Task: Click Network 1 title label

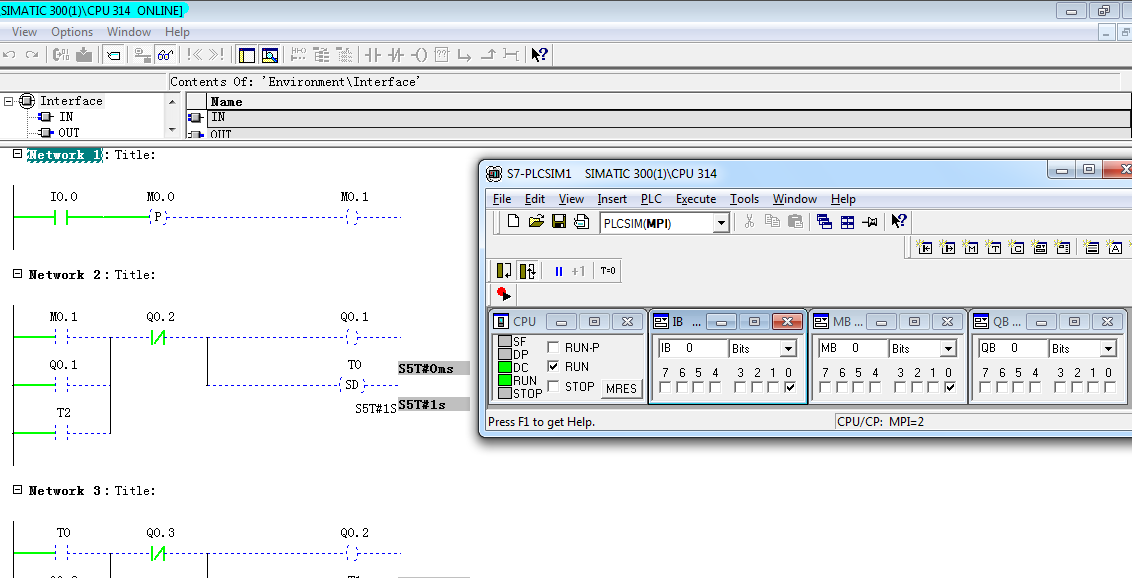Action: (x=65, y=155)
